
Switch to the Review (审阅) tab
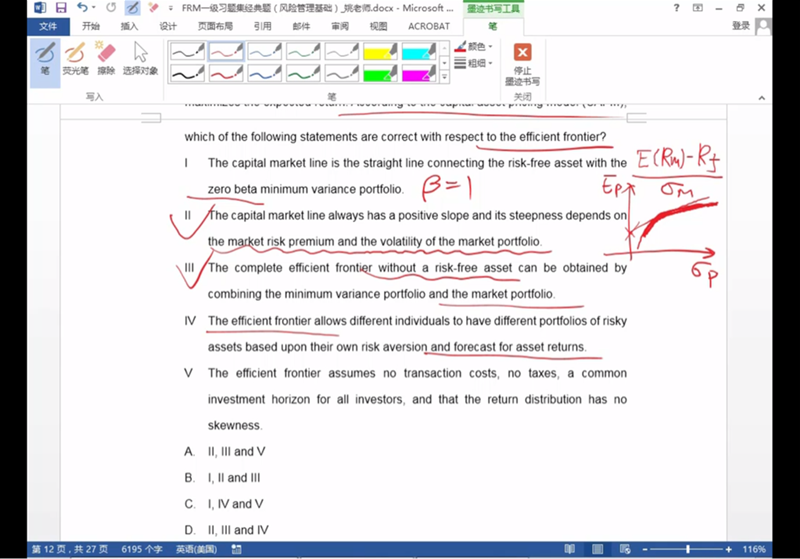pyautogui.click(x=340, y=26)
